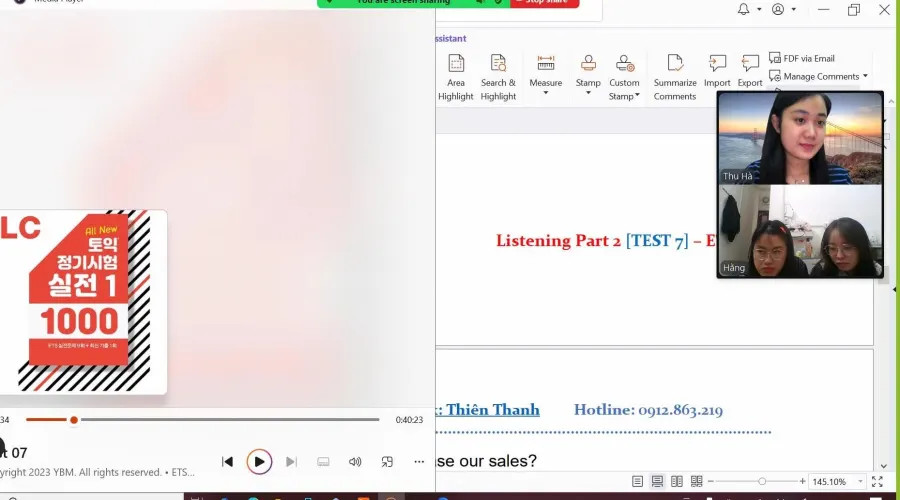Expand the Stamp dropdown arrow

point(588,93)
